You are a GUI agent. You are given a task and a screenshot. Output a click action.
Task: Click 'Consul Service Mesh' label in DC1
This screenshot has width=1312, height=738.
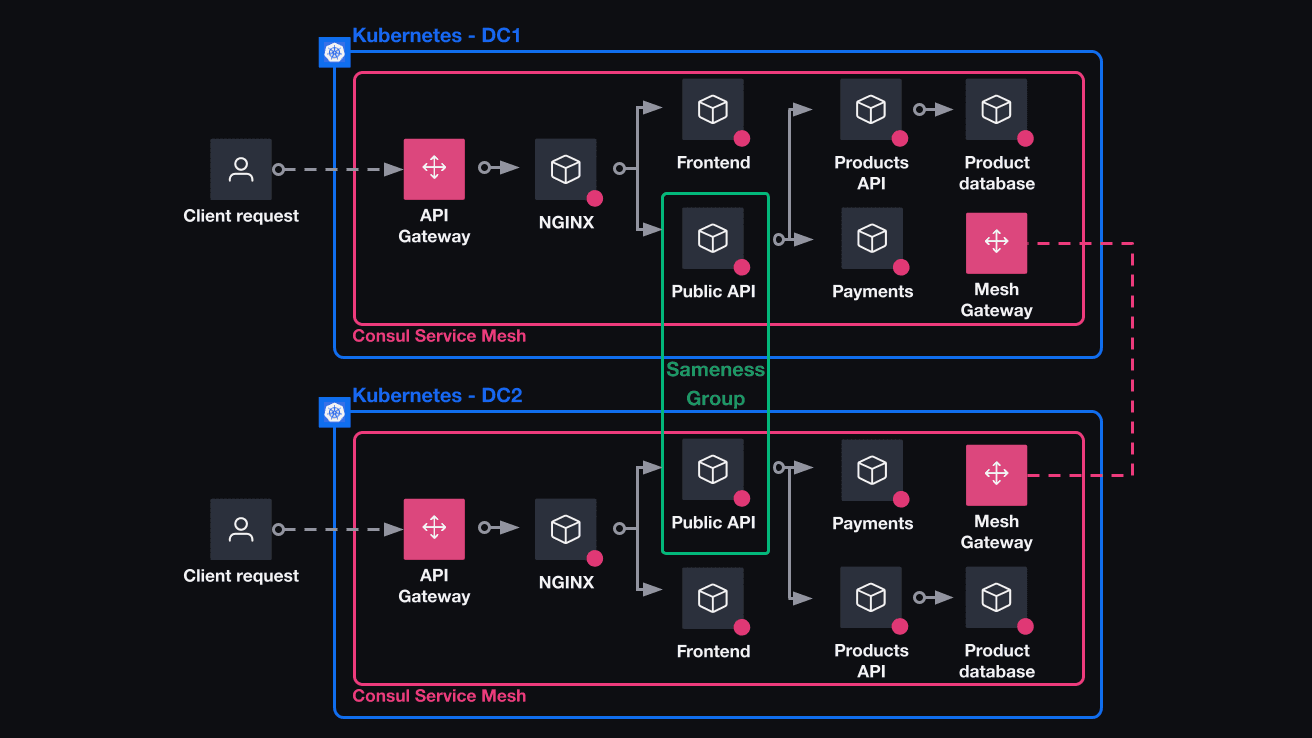coord(440,336)
